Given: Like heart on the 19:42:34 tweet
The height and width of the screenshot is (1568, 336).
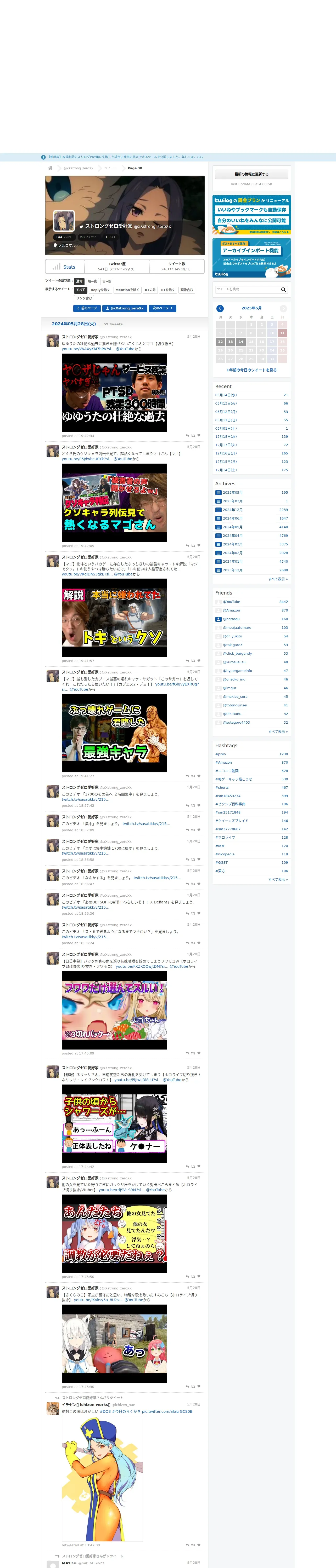Looking at the screenshot, I should (x=199, y=435).
